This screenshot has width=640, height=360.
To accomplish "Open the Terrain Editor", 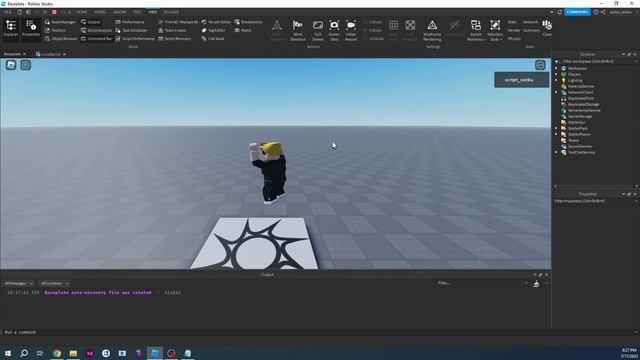I will (x=216, y=22).
